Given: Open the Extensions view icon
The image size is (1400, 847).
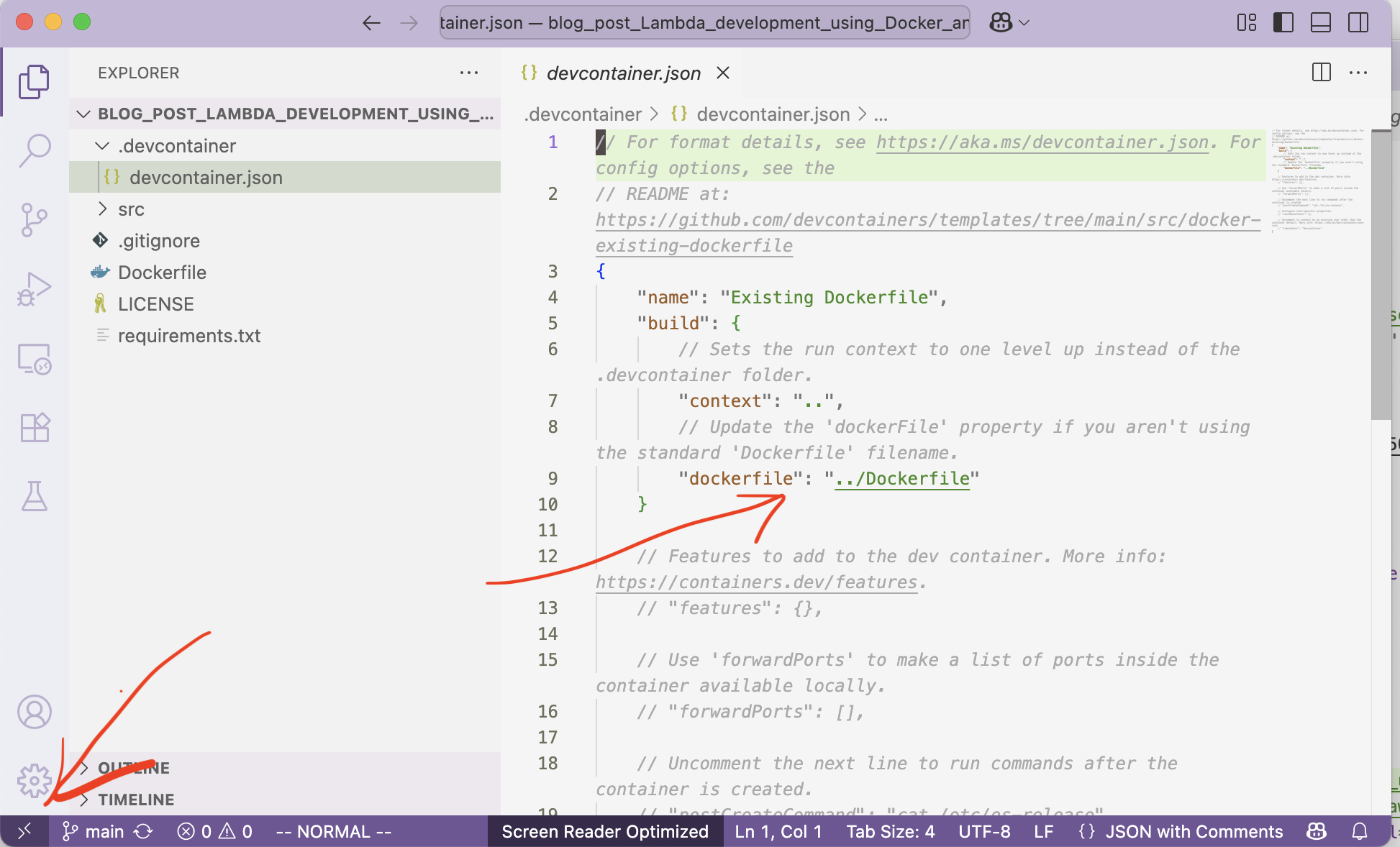Looking at the screenshot, I should (34, 427).
